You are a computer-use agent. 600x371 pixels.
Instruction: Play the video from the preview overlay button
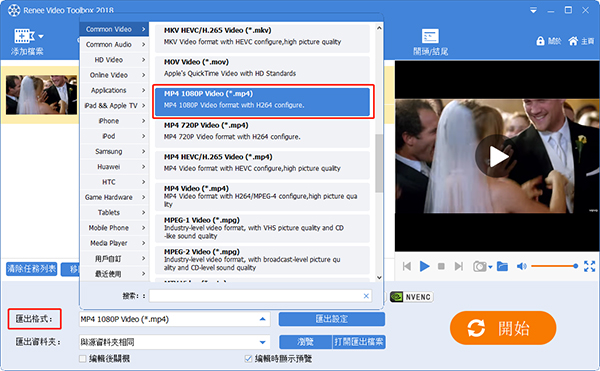[x=497, y=156]
